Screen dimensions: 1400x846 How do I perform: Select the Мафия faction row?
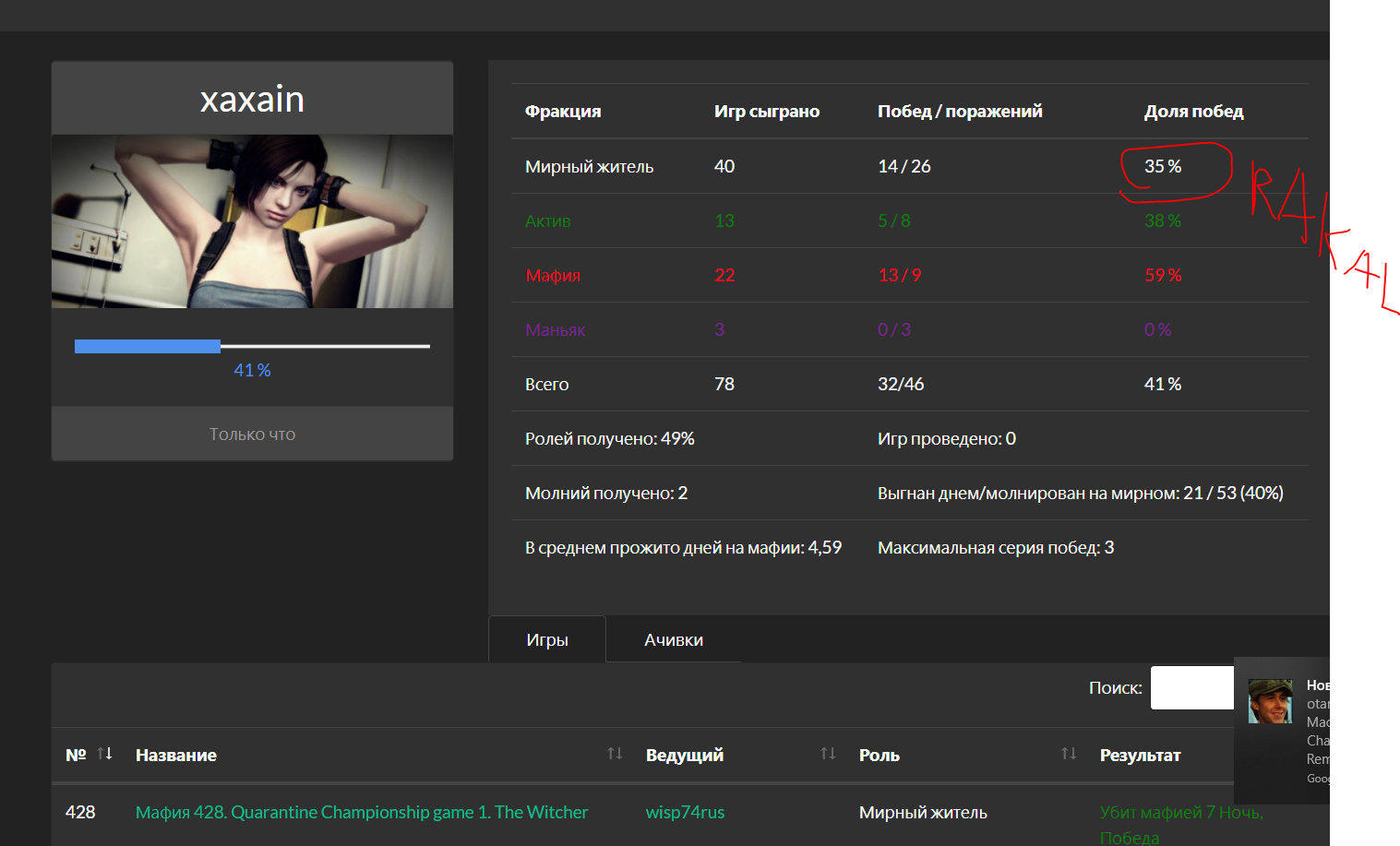pyautogui.click(x=553, y=275)
